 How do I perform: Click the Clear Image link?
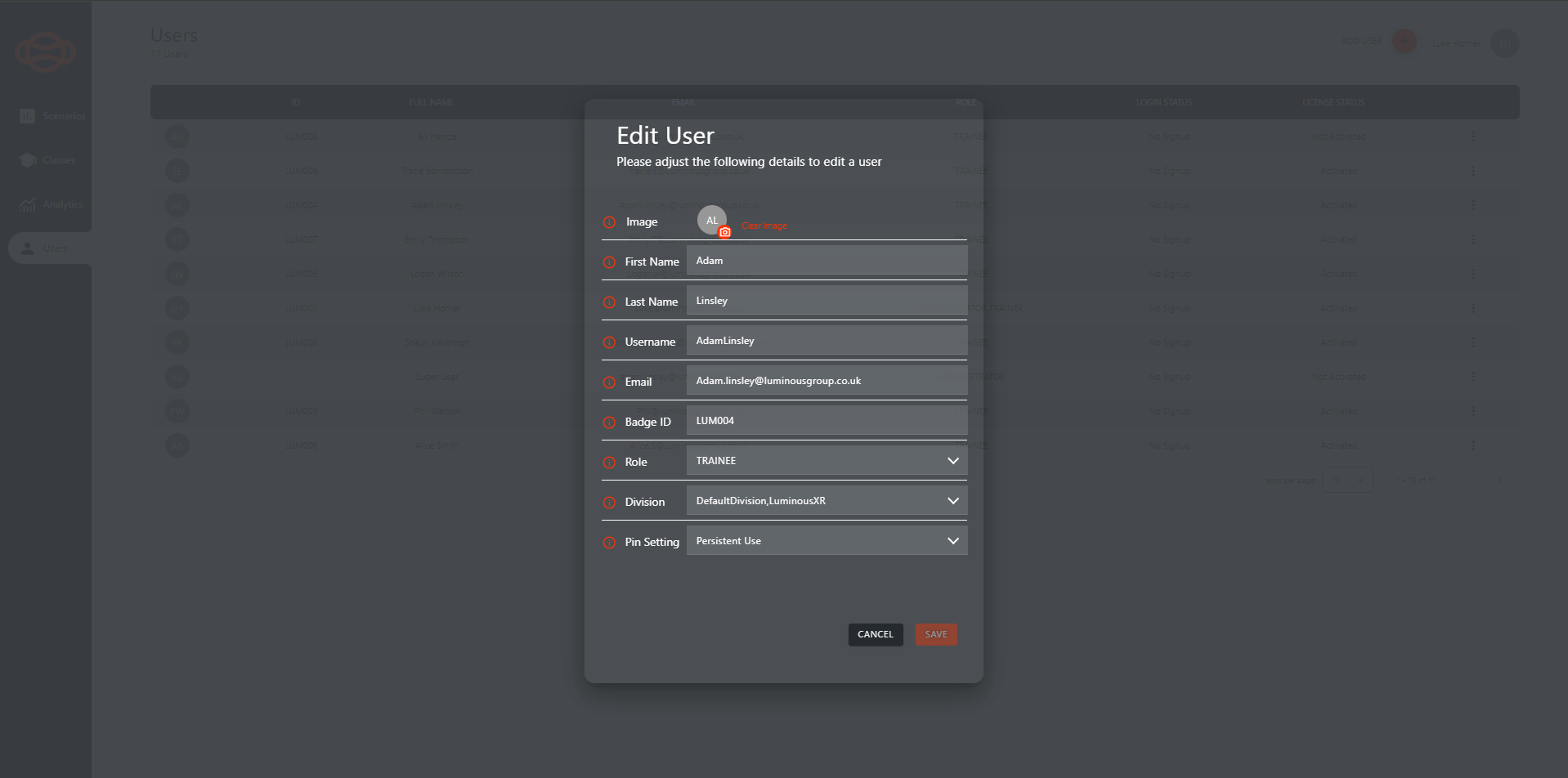[764, 226]
